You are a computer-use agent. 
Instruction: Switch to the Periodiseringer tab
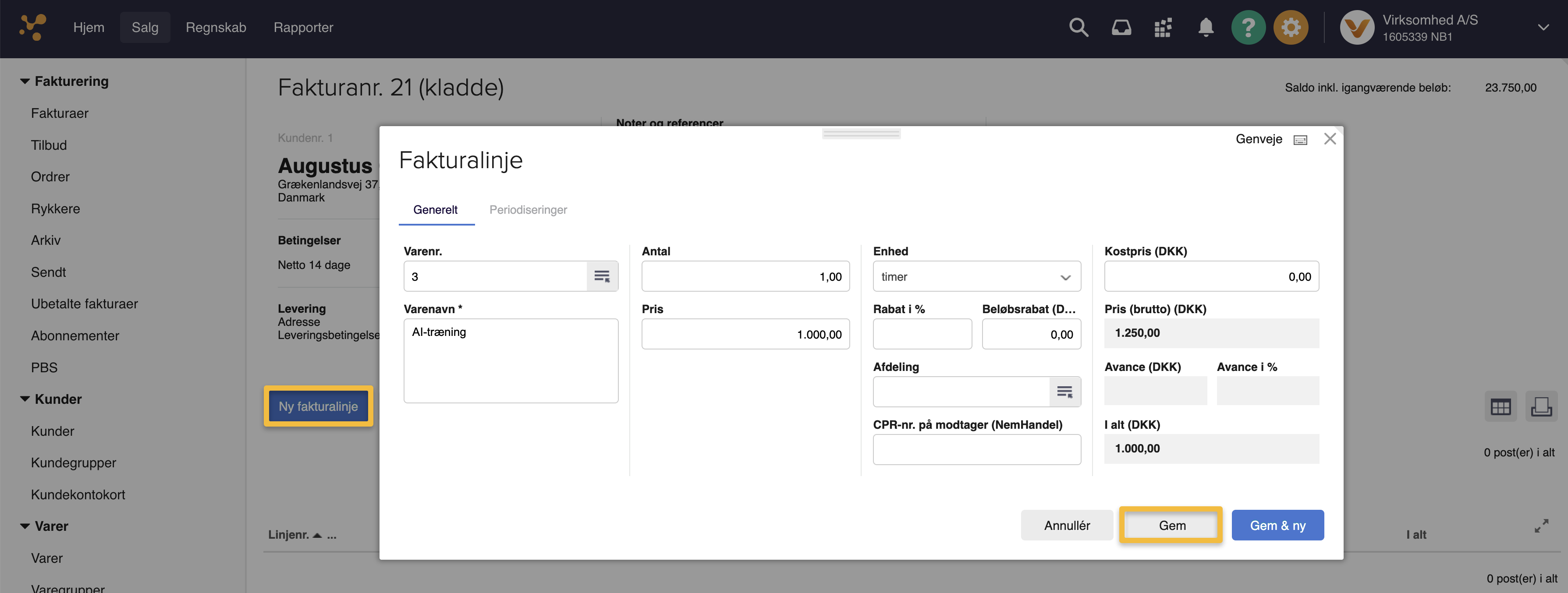[528, 210]
